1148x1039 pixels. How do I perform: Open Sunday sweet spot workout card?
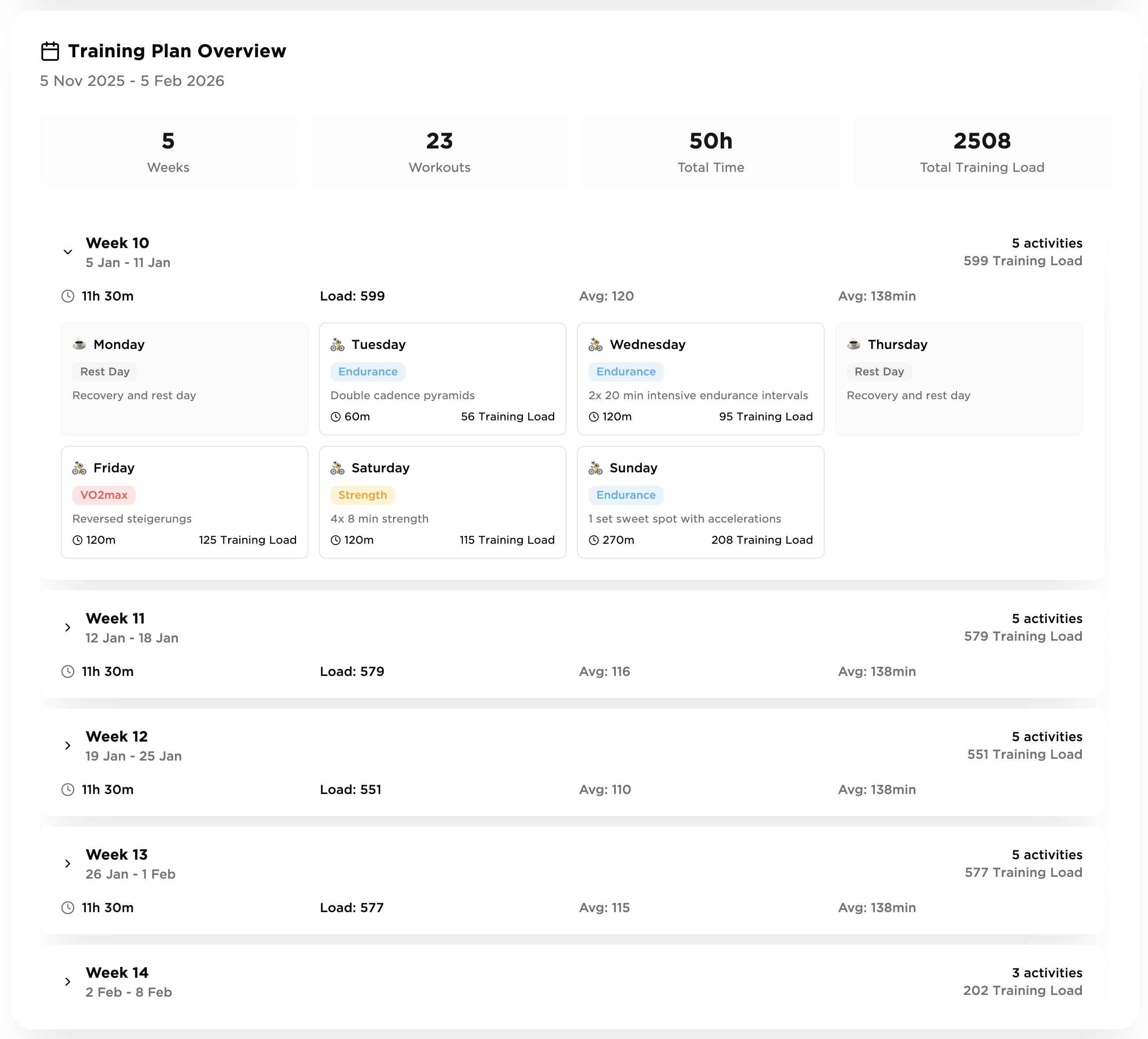[700, 518]
